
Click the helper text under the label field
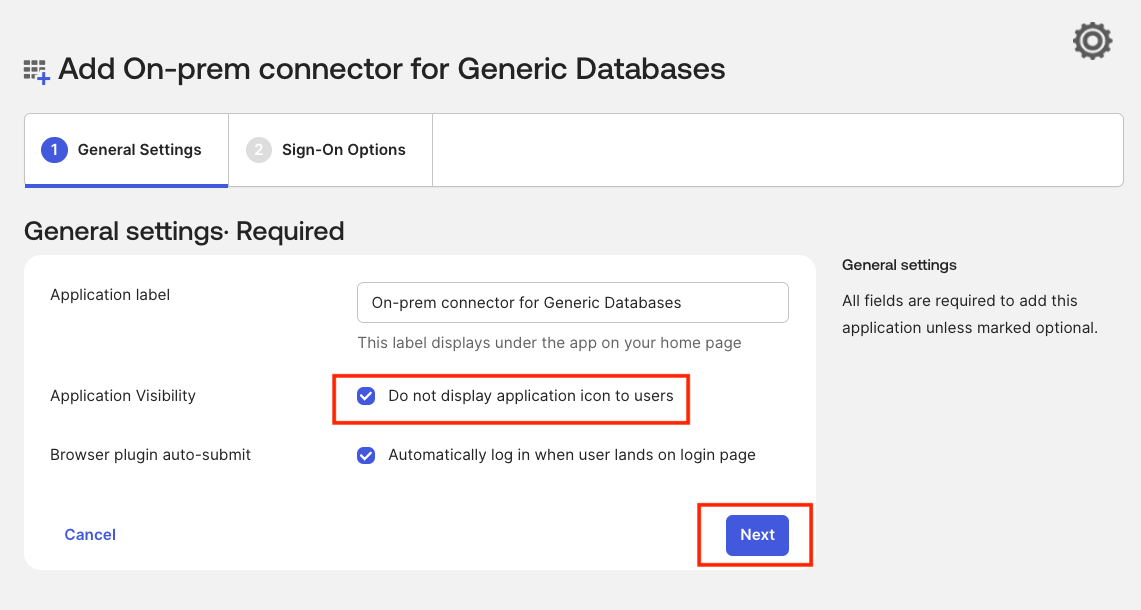[550, 343]
